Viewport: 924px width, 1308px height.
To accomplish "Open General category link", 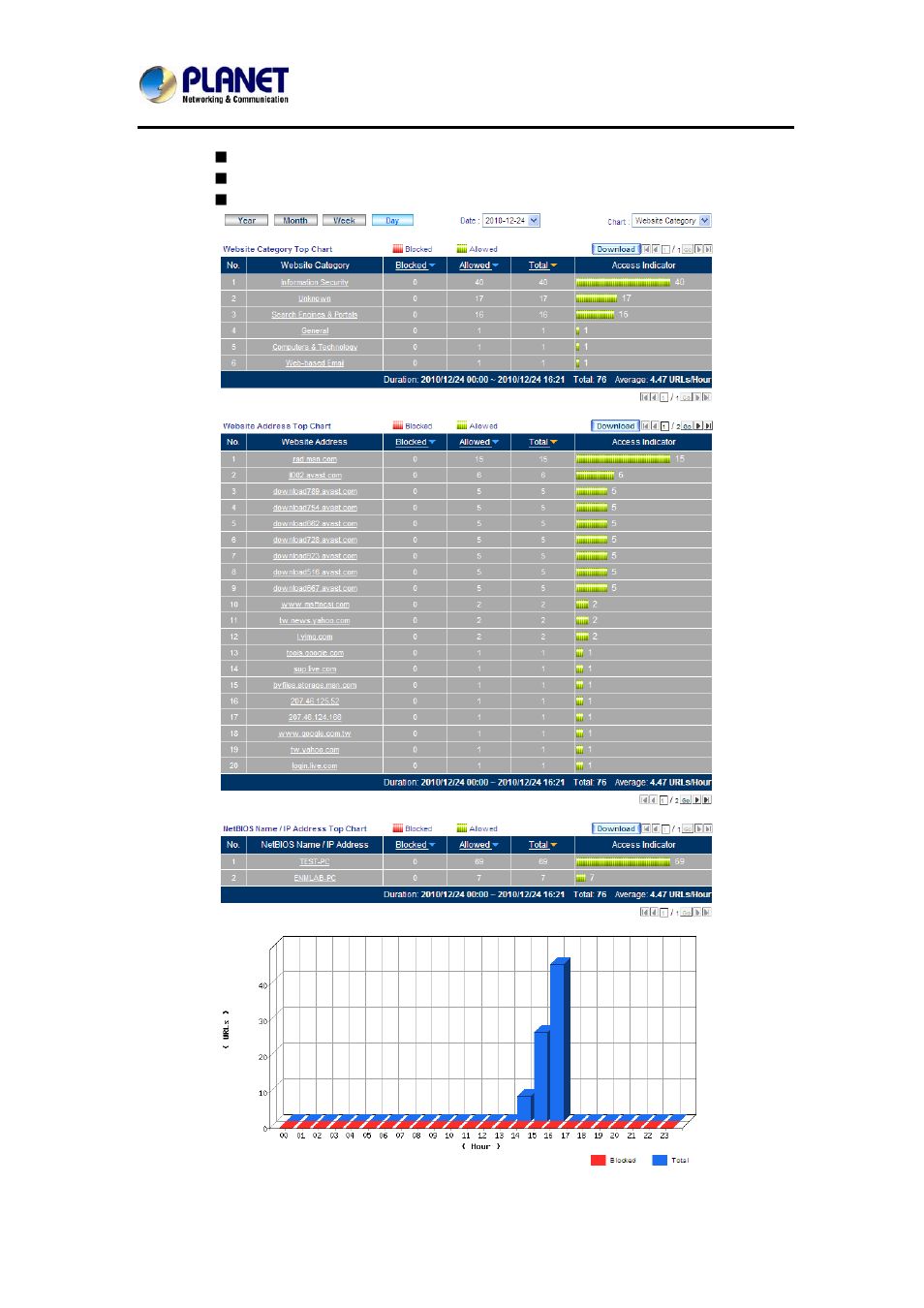I will (x=315, y=331).
